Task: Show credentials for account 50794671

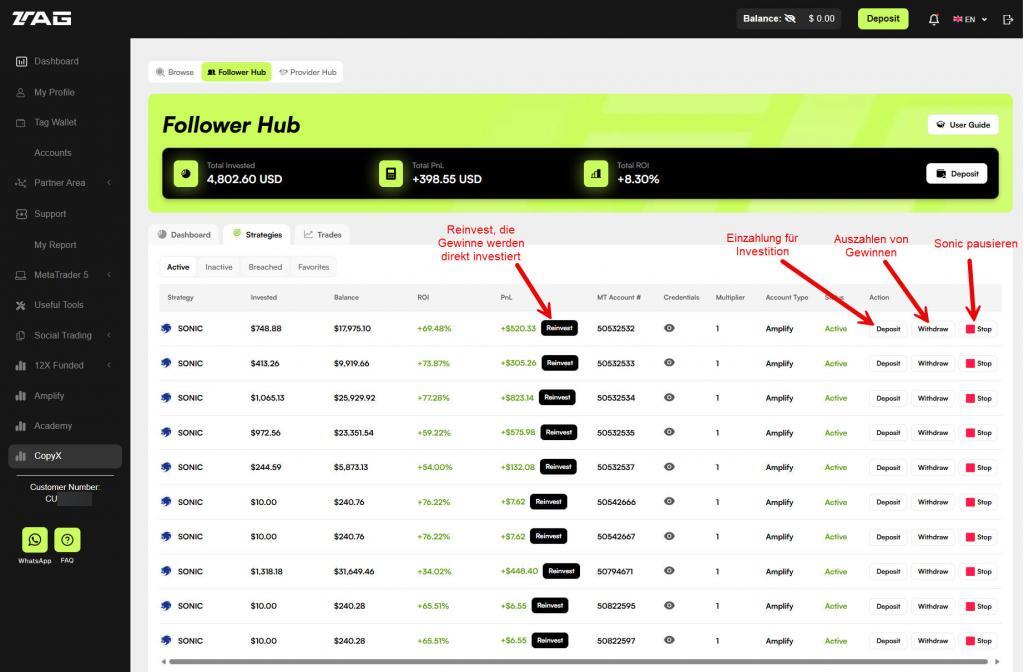Action: point(669,571)
